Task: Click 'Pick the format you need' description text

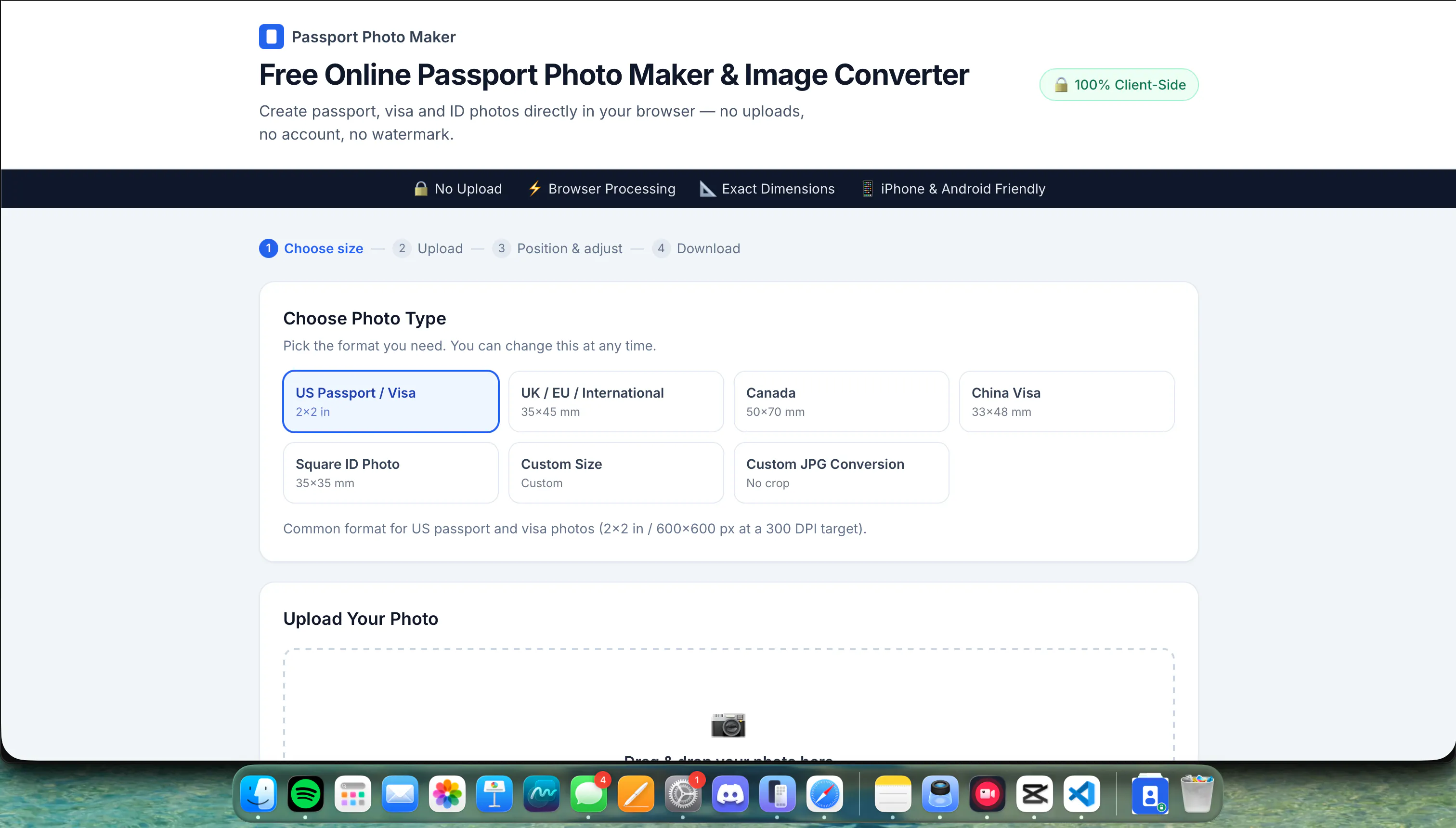Action: (470, 346)
